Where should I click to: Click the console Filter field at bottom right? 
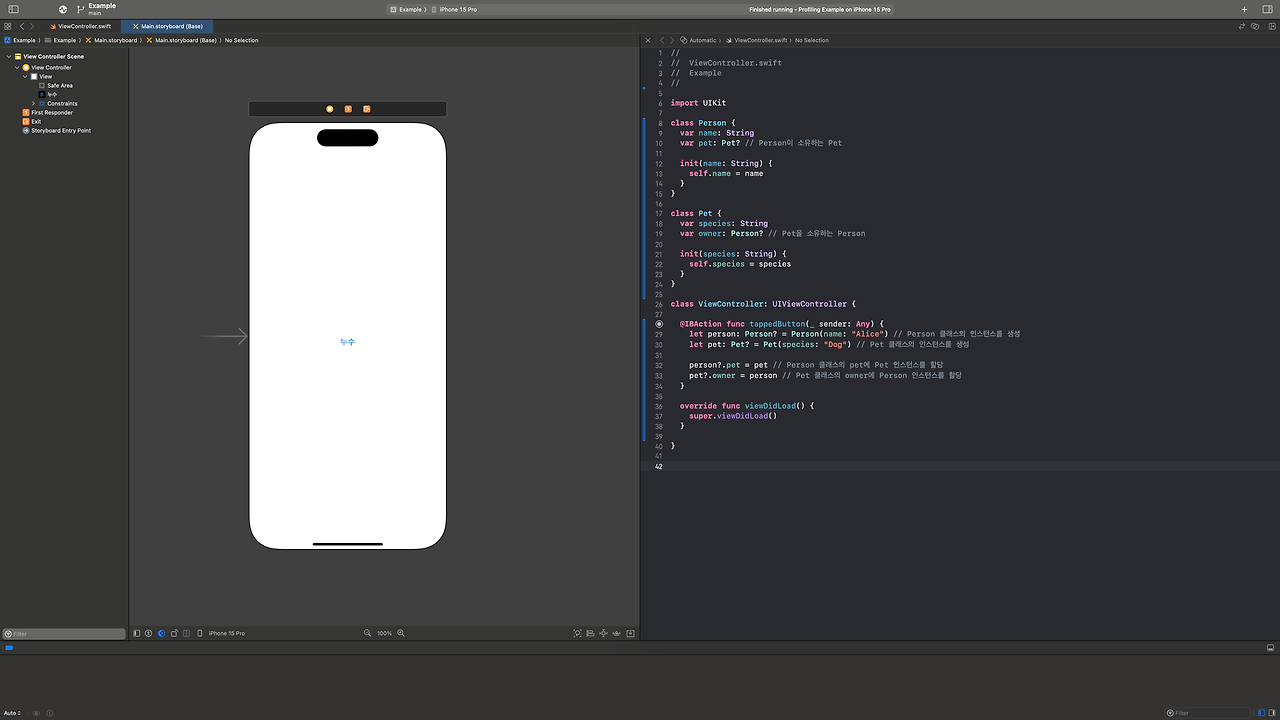(1208, 713)
